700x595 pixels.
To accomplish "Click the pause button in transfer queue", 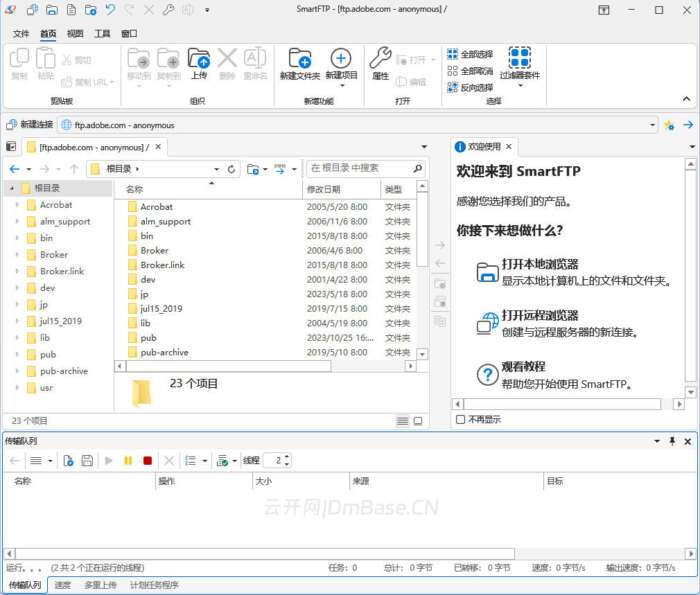I will click(128, 461).
